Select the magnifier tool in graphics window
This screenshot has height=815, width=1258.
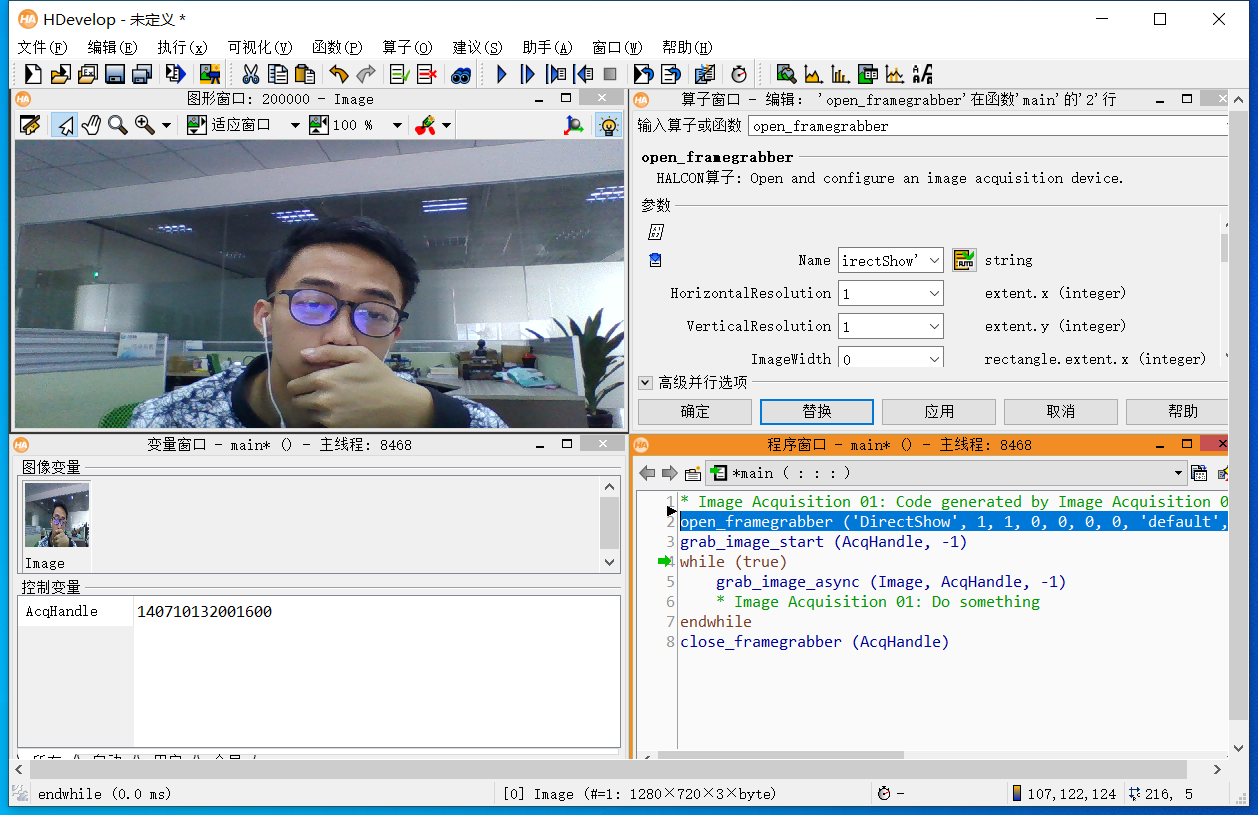[x=118, y=125]
